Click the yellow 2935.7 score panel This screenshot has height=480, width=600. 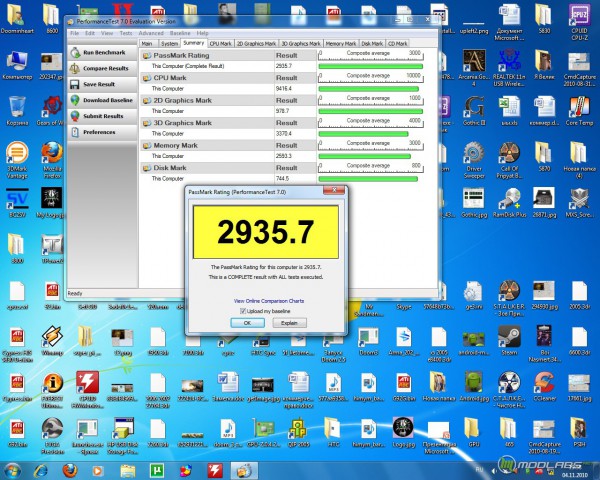tap(266, 232)
